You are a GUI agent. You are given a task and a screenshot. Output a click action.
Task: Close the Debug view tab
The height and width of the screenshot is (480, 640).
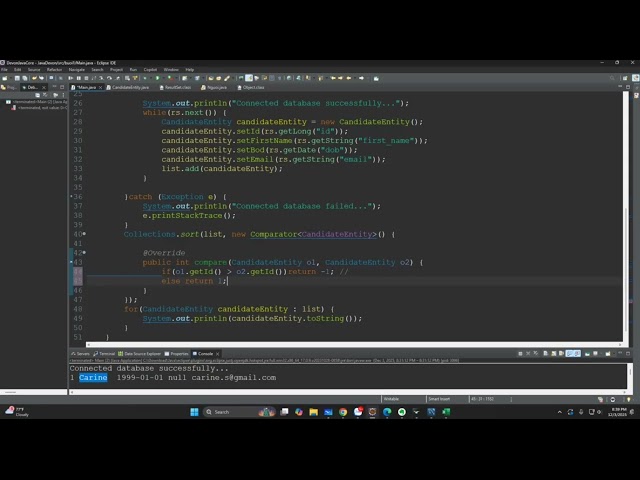(x=44, y=87)
